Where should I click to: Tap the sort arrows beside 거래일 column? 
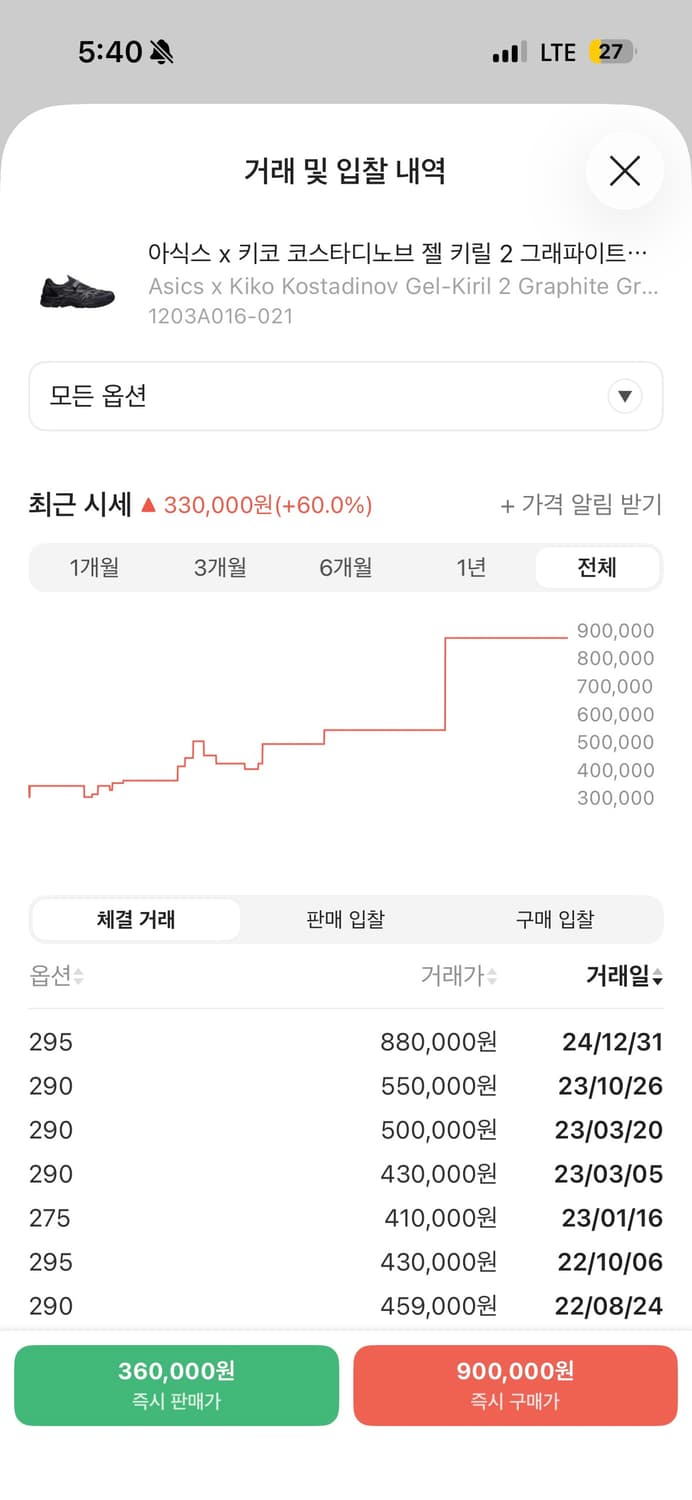tap(657, 977)
